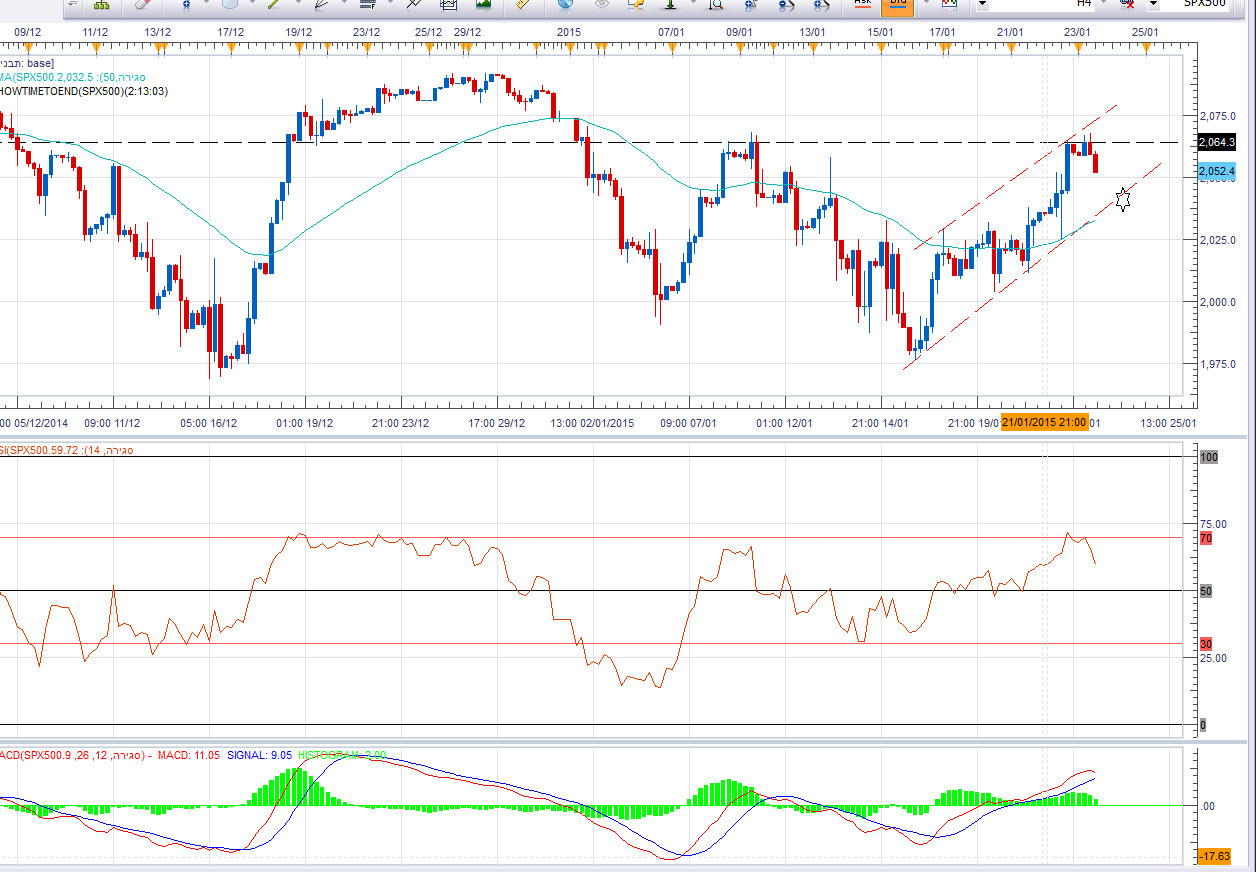Click the orange 21/01/2015 21:00 time marker
Viewport: 1256px width, 872px height.
[1044, 423]
